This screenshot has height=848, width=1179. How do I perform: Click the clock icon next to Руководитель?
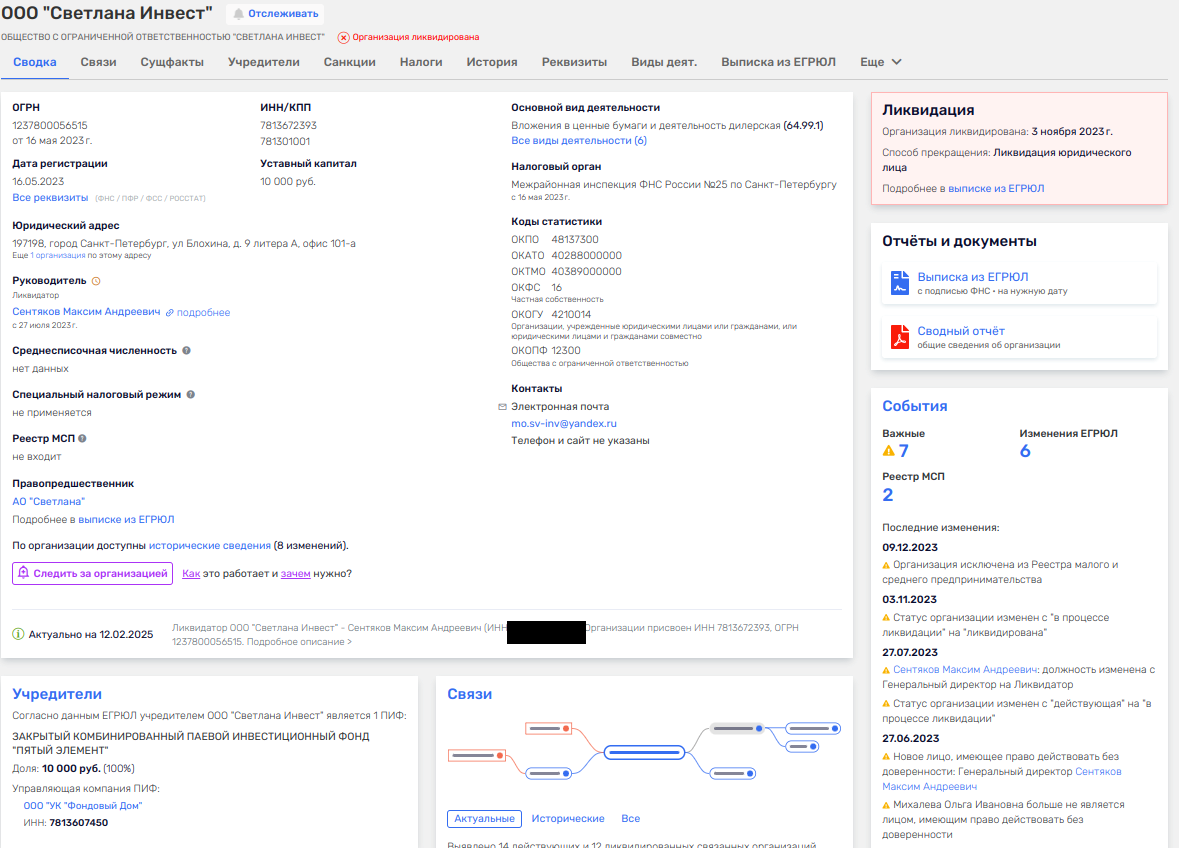pos(95,281)
